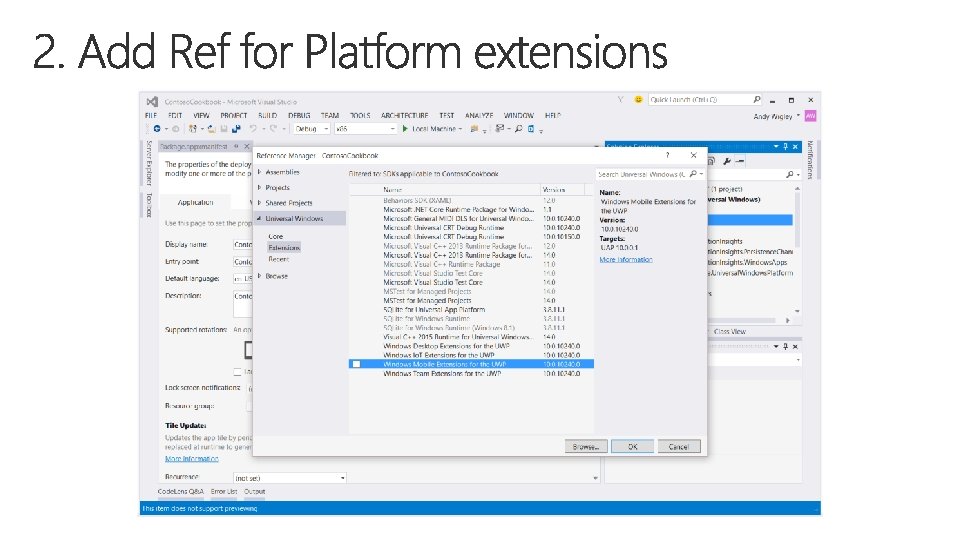Click the Solution Explorer preview selected items icon
Image resolution: width=960 pixels, height=540 pixels.
point(740,161)
